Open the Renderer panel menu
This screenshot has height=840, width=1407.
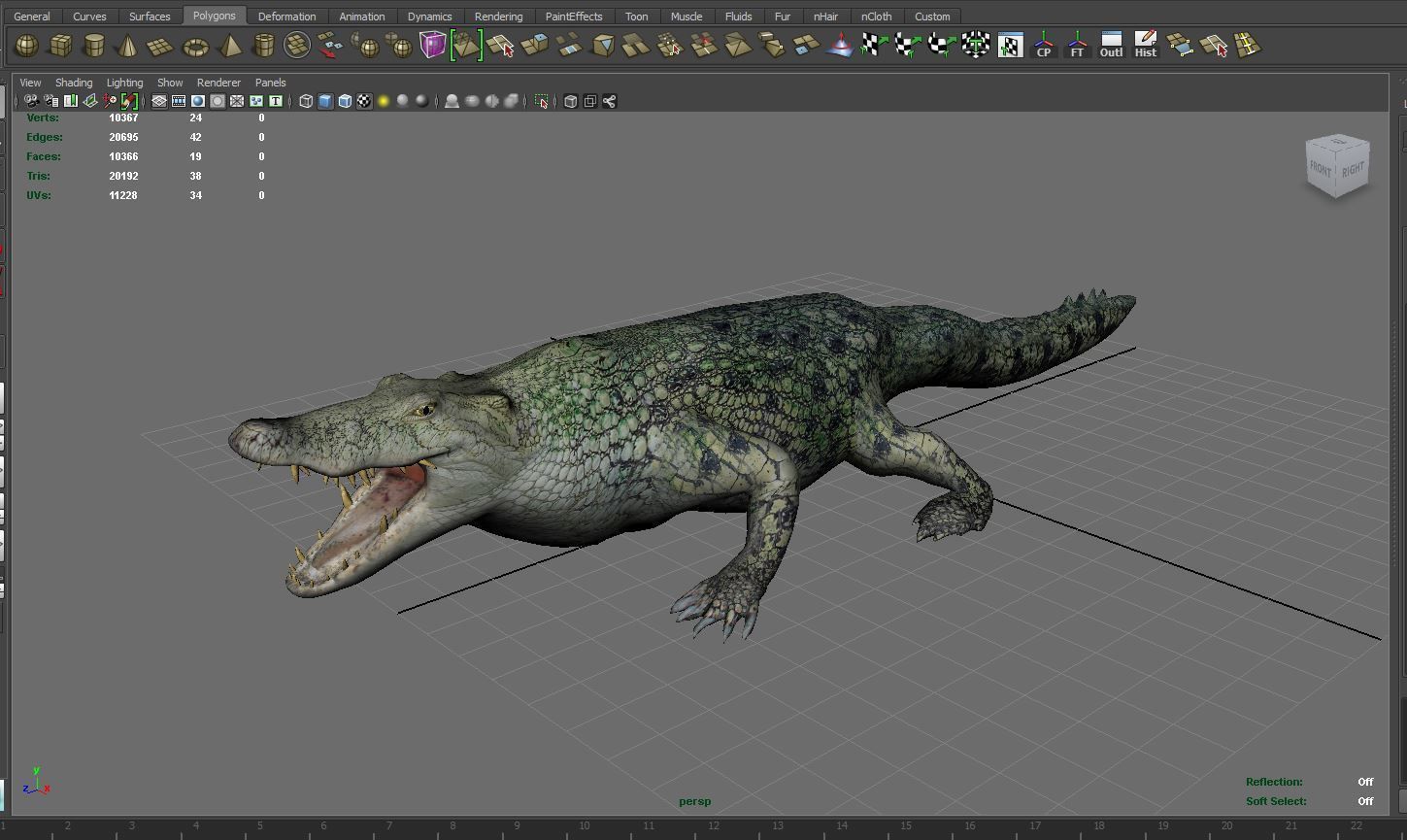coord(218,83)
